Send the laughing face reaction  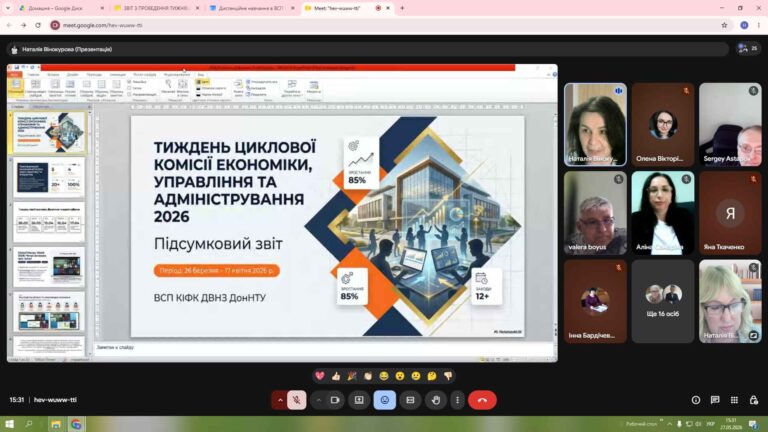pyautogui.click(x=384, y=376)
